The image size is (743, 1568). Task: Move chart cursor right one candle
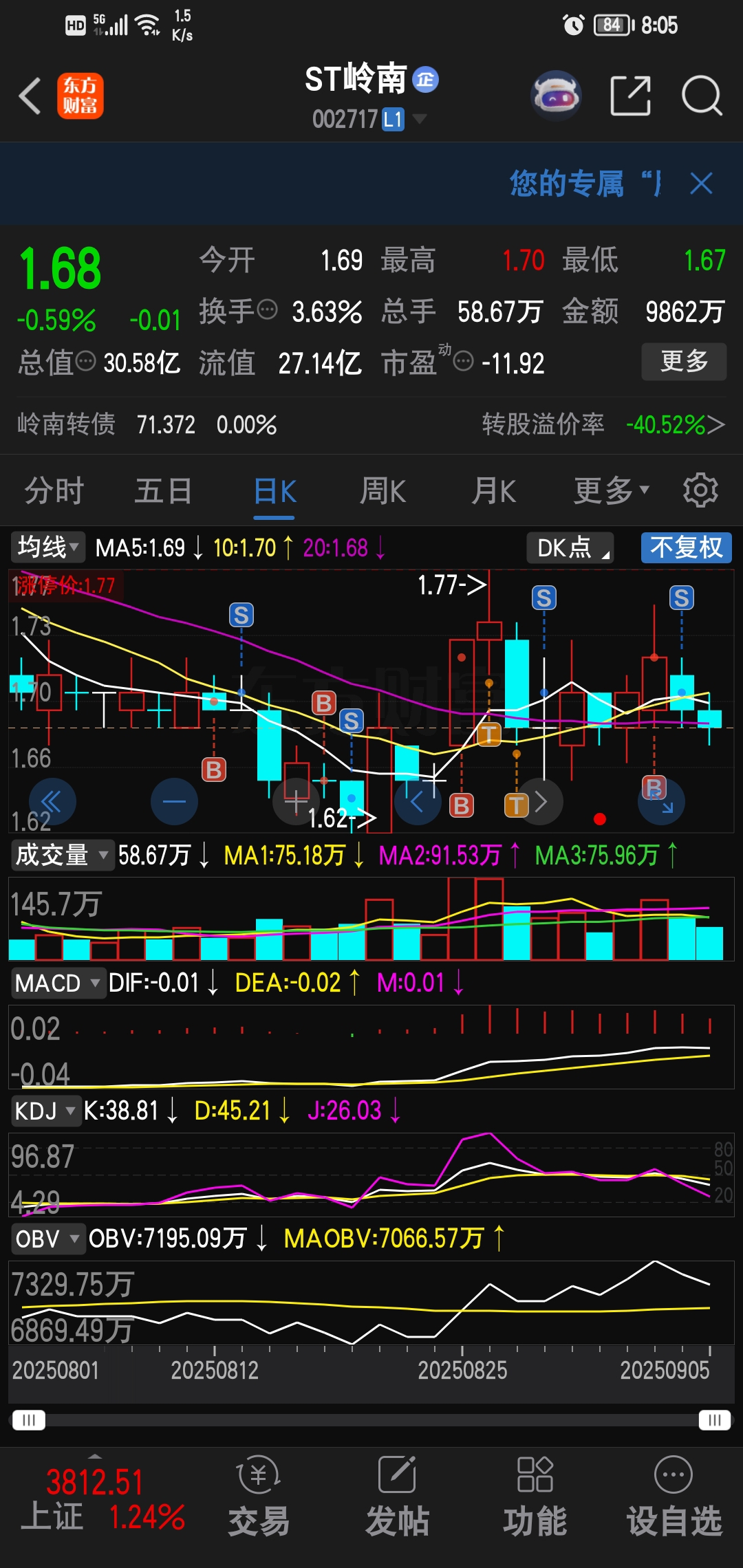[540, 801]
